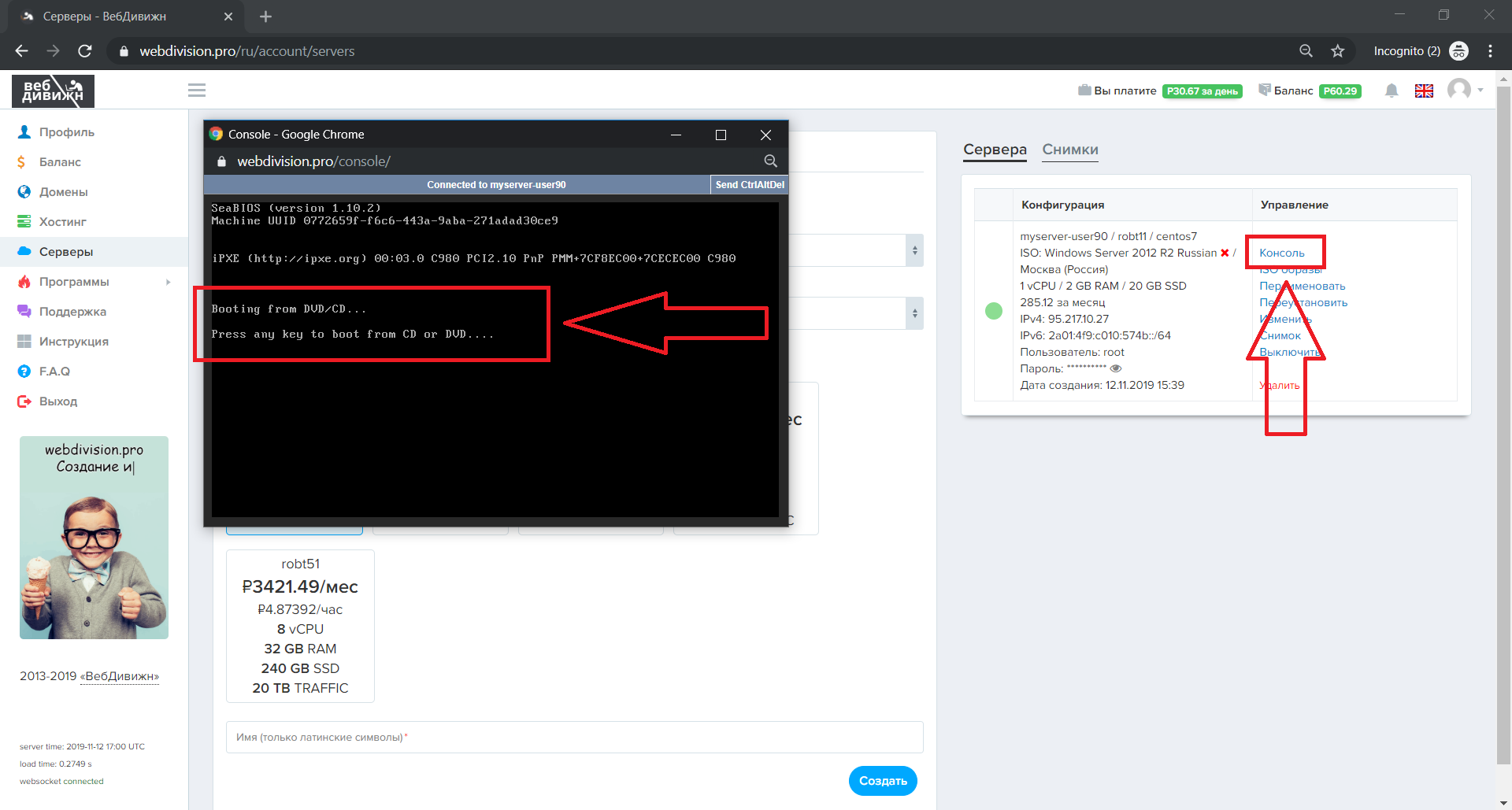The image size is (1512, 810).
Task: Open the notifications bell
Action: [1392, 91]
